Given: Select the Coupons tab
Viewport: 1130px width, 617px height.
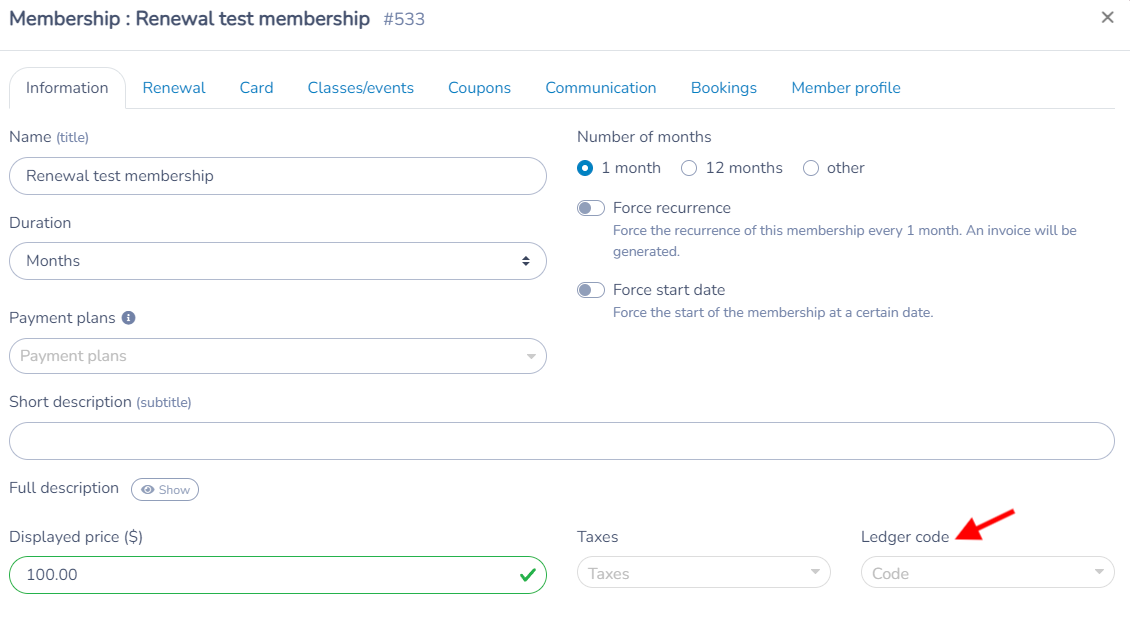Looking at the screenshot, I should pos(479,88).
